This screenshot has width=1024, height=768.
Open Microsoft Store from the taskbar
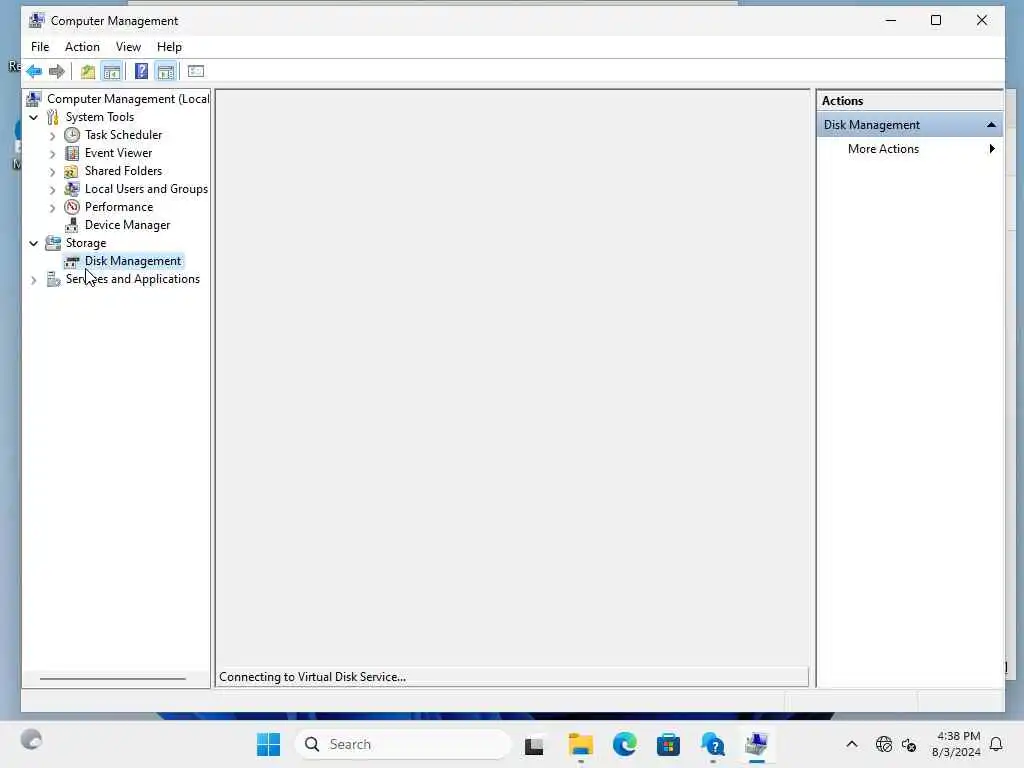[x=668, y=744]
